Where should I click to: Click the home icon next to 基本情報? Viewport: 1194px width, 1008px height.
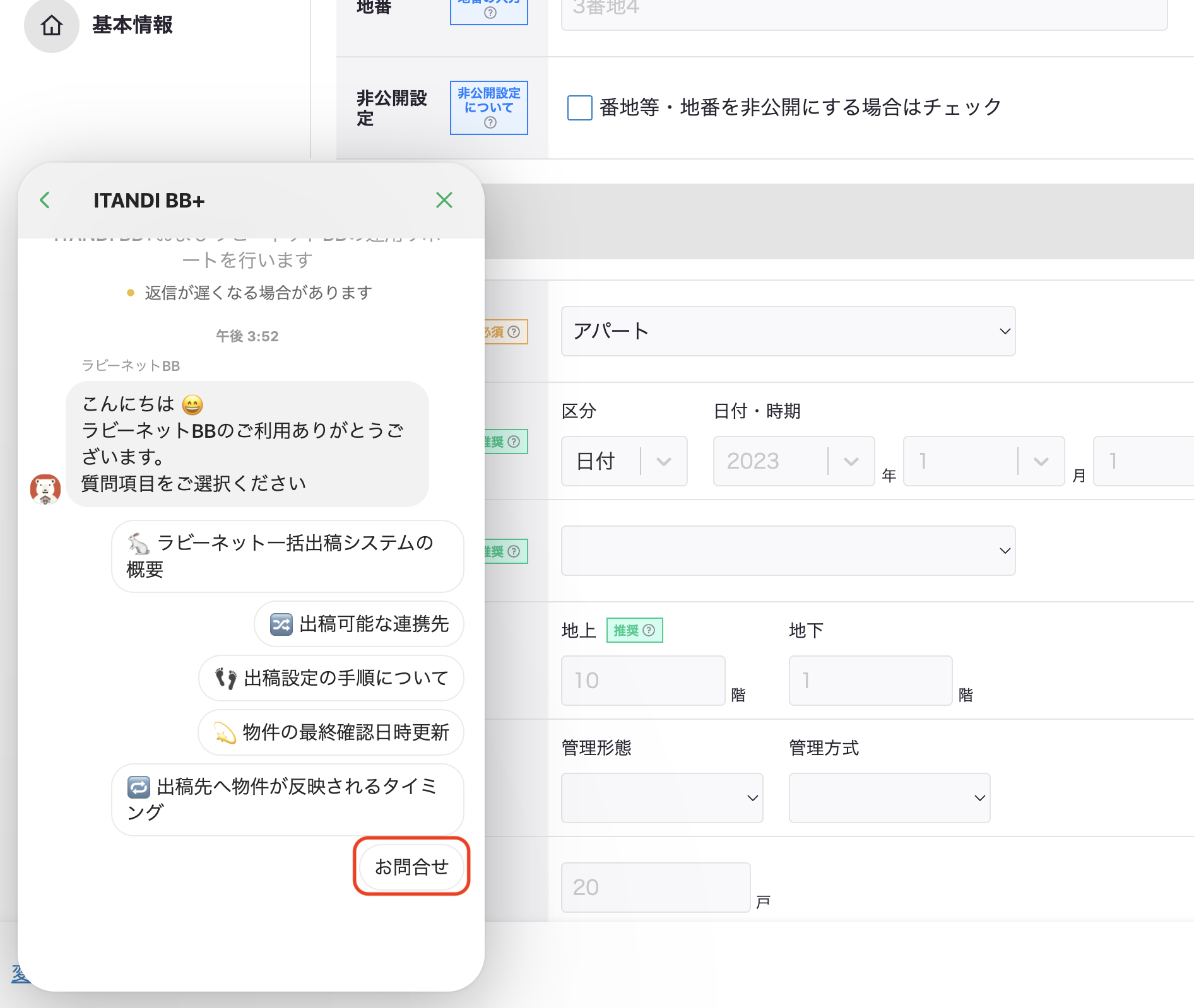(52, 25)
